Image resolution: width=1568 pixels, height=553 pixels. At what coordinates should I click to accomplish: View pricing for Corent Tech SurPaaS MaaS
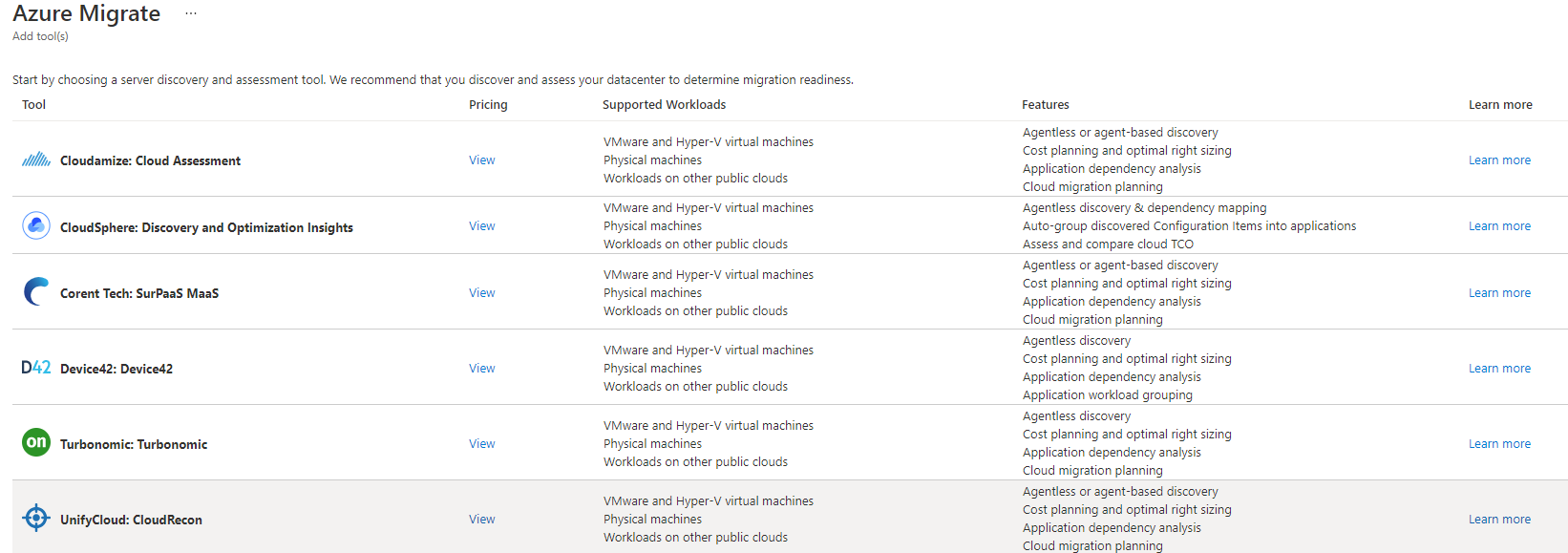481,292
